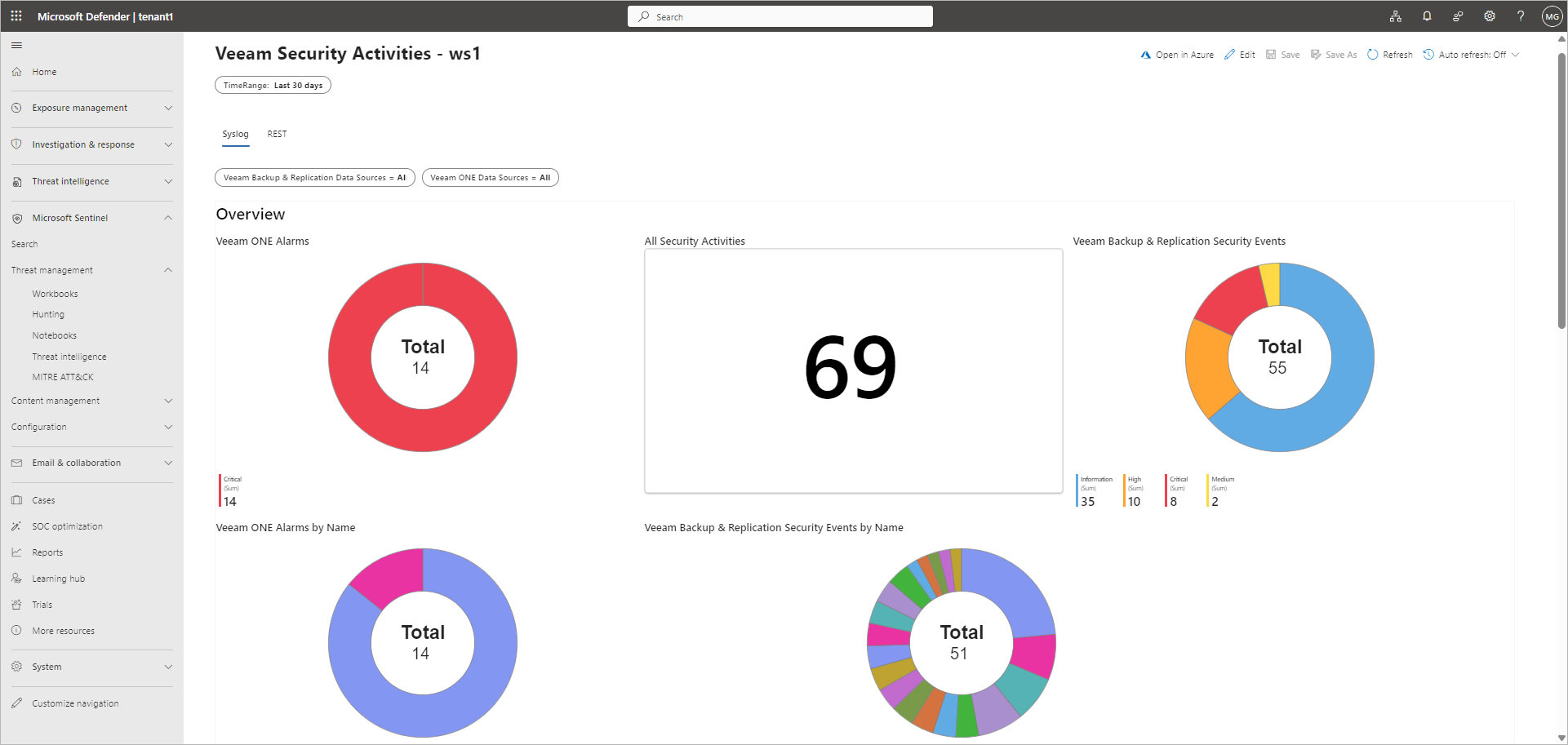Open the notifications bell
Screen dimensions: 1568x745
point(1427,16)
